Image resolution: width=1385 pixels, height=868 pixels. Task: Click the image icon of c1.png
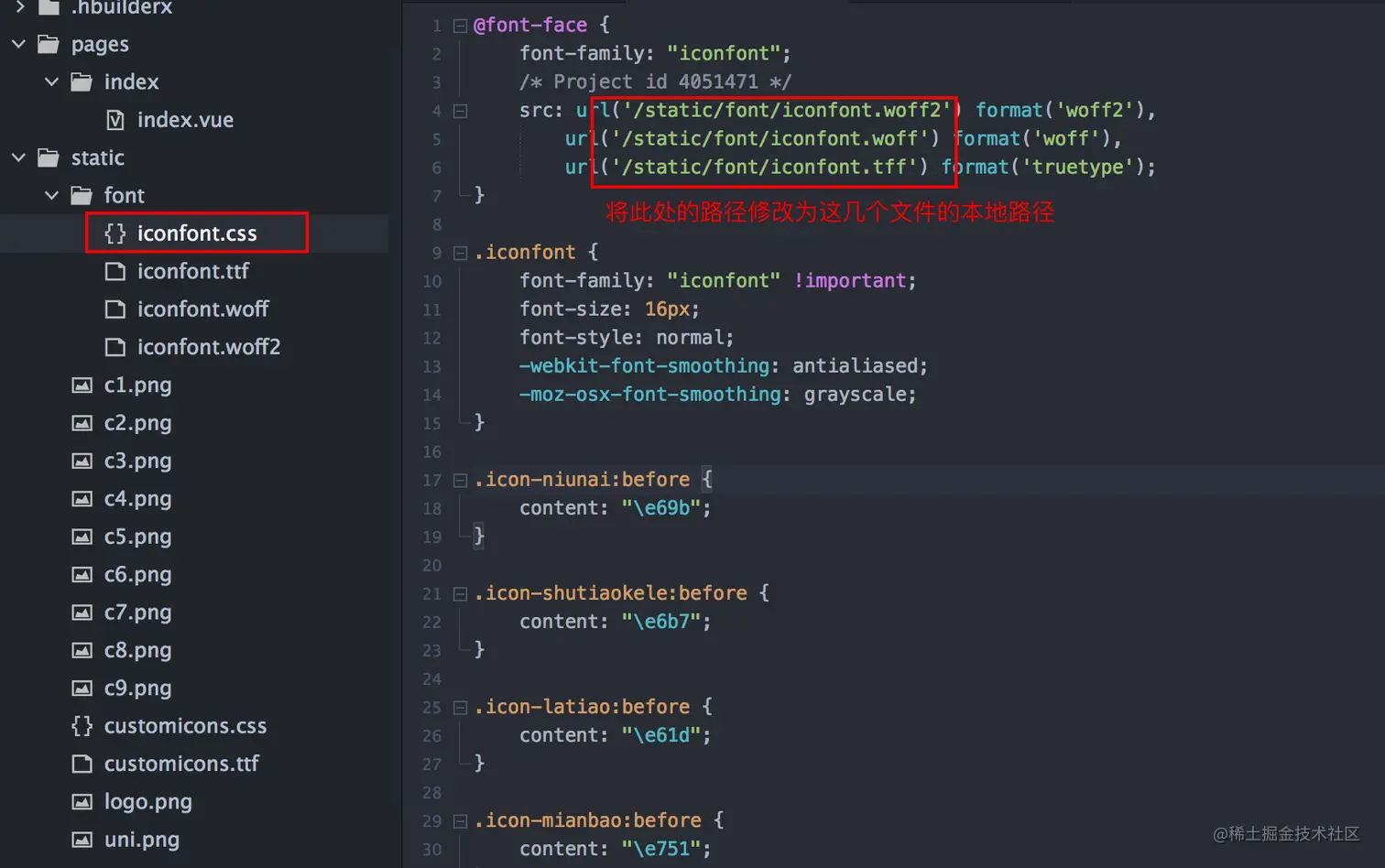[x=82, y=385]
